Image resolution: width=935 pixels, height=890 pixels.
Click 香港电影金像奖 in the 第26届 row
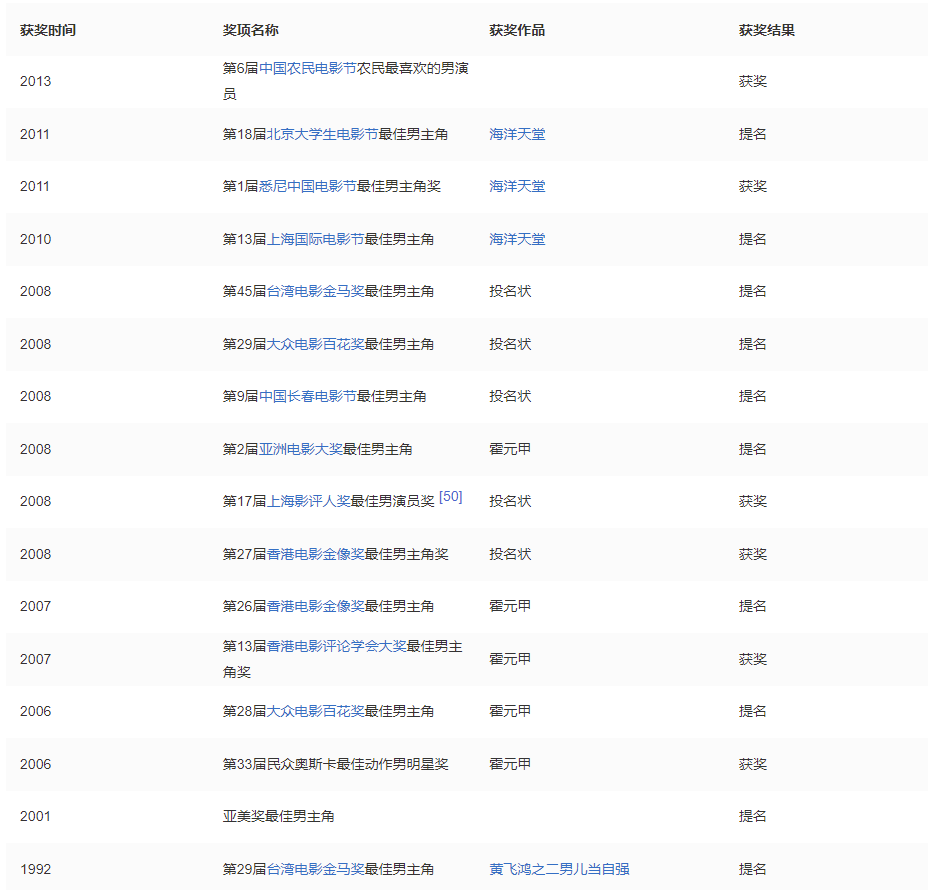[x=314, y=606]
